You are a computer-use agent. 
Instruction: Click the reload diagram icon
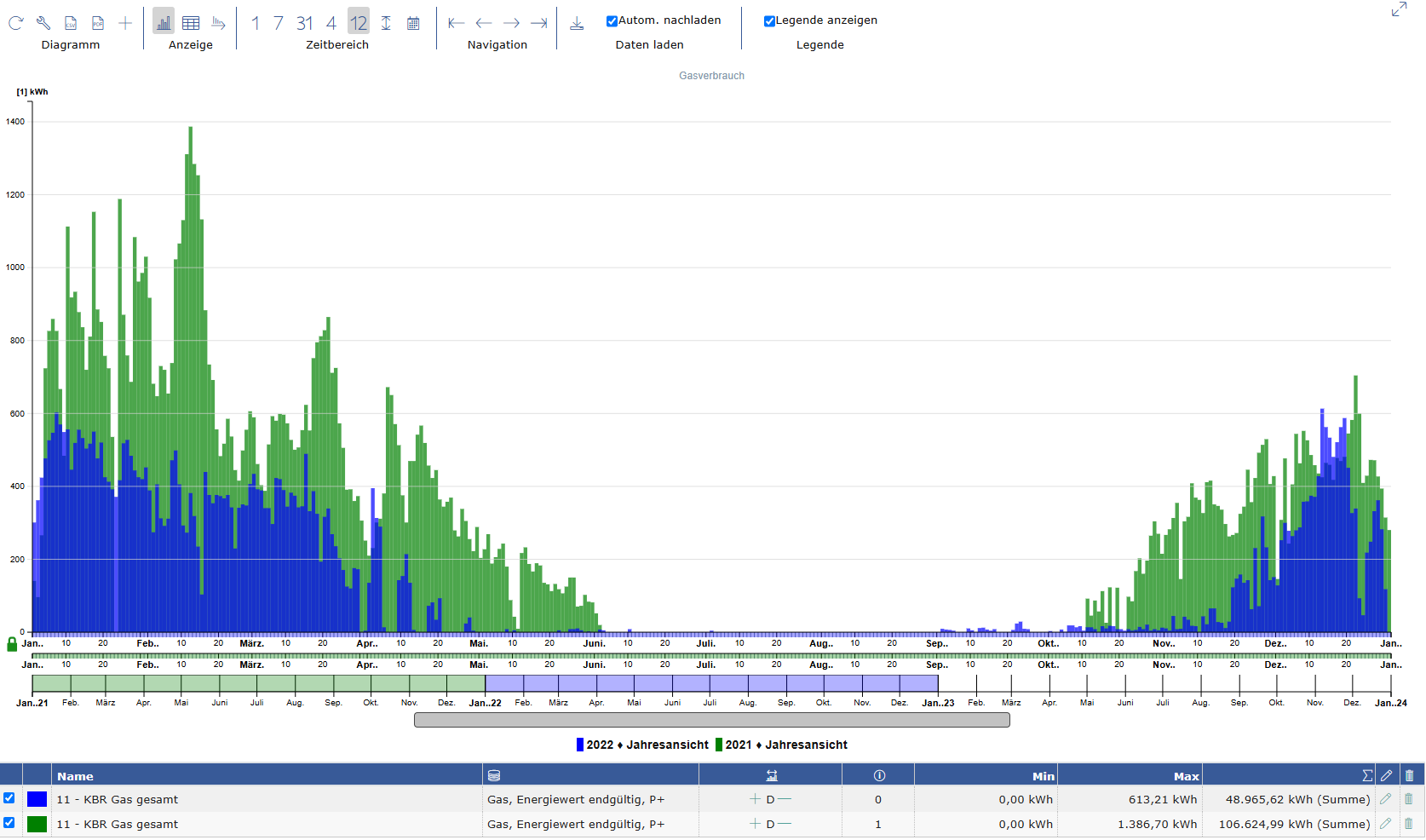(x=15, y=23)
